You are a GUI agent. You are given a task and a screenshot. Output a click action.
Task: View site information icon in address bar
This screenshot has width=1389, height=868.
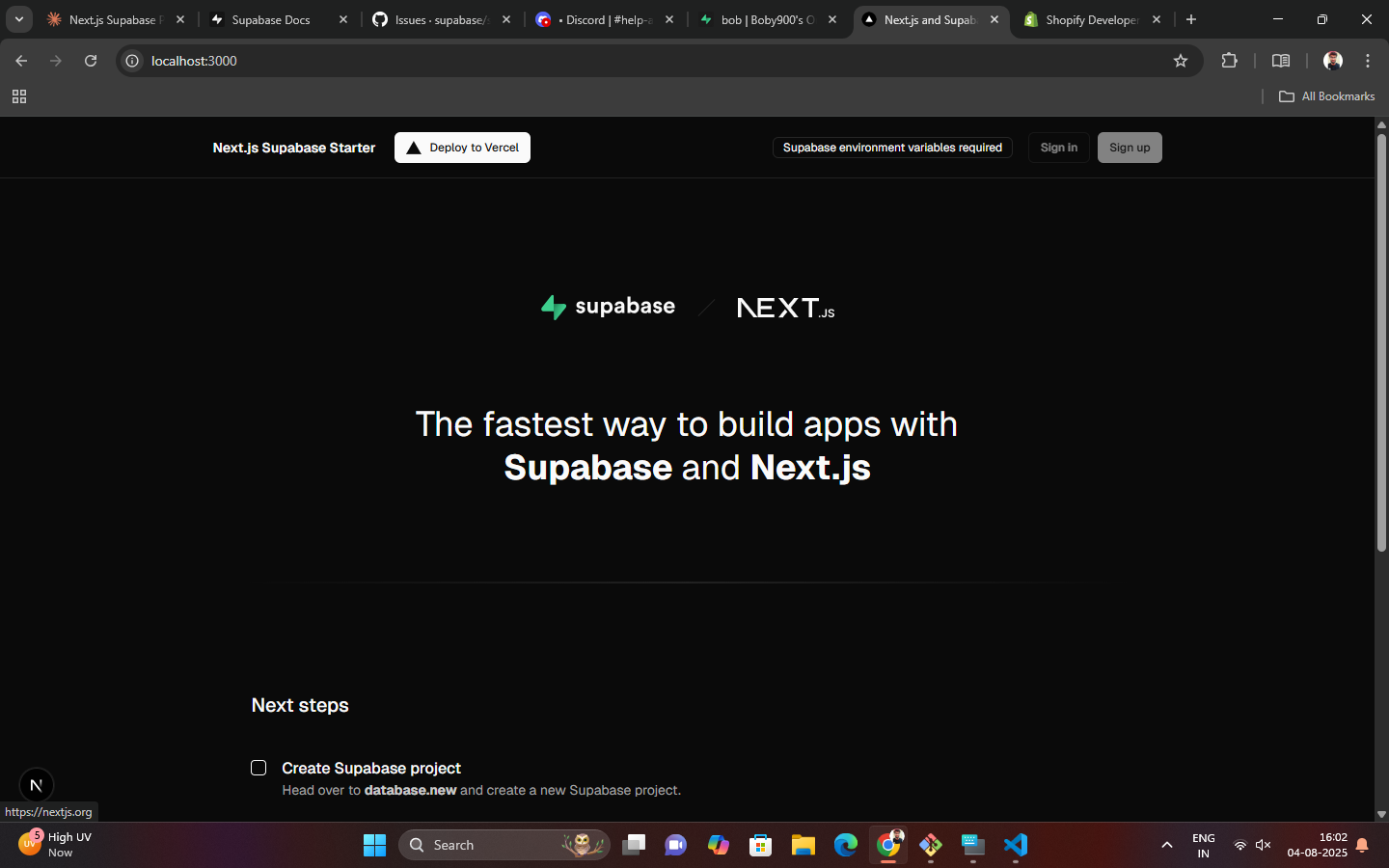pos(132,61)
